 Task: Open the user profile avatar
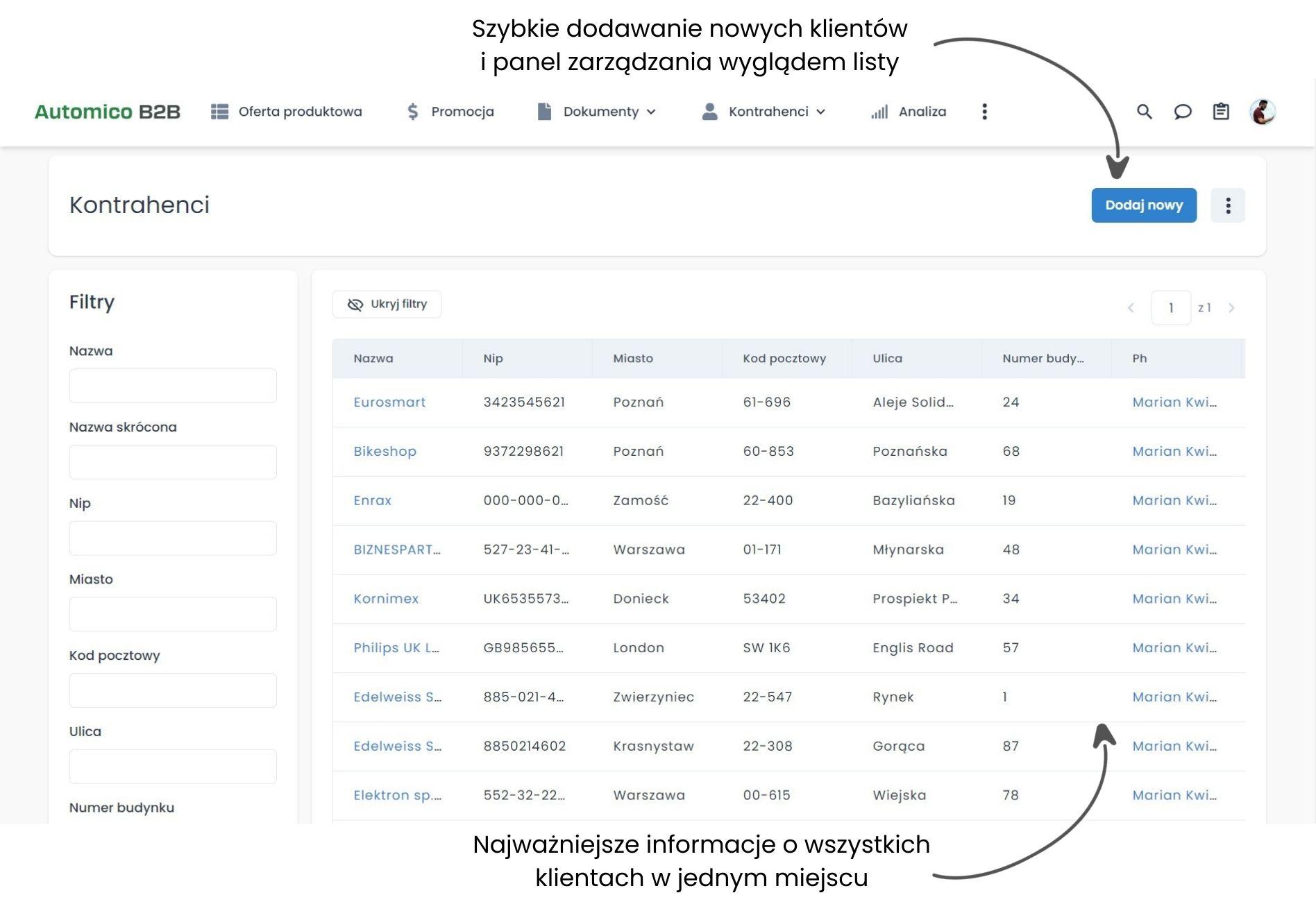pyautogui.click(x=1262, y=112)
